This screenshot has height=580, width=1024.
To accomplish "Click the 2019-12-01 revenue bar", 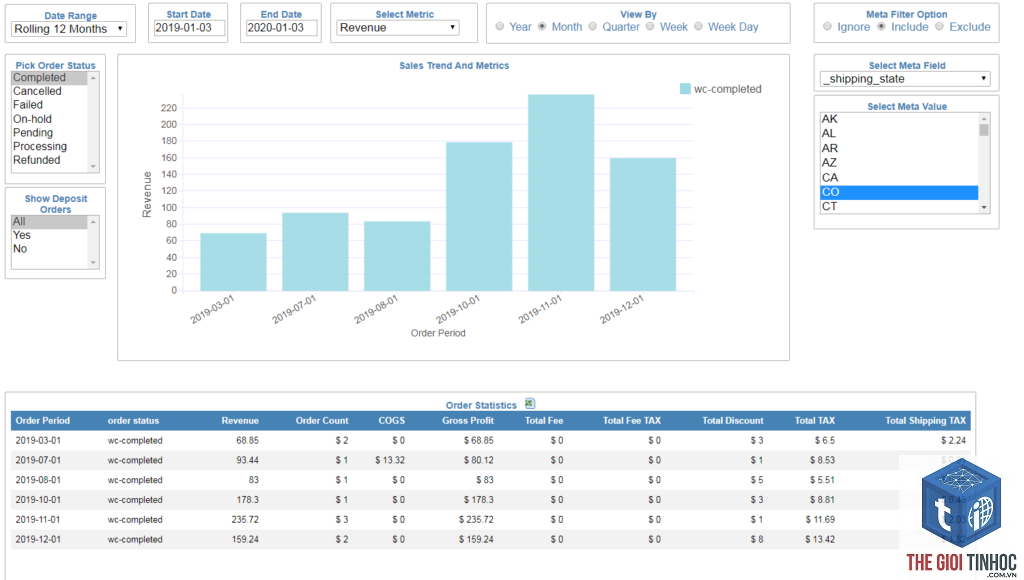I will [x=643, y=224].
